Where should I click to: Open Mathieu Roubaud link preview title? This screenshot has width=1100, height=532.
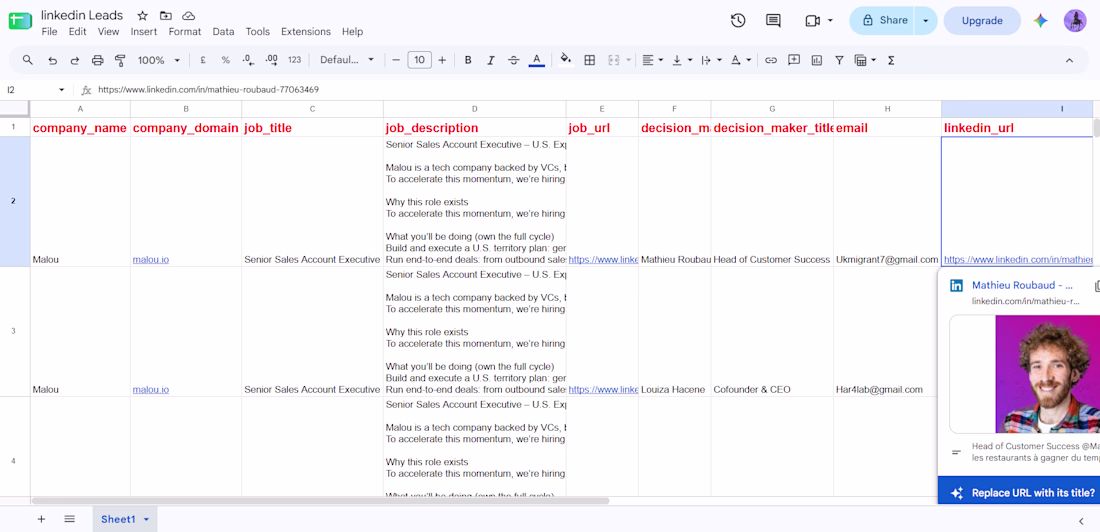[x=1022, y=286]
